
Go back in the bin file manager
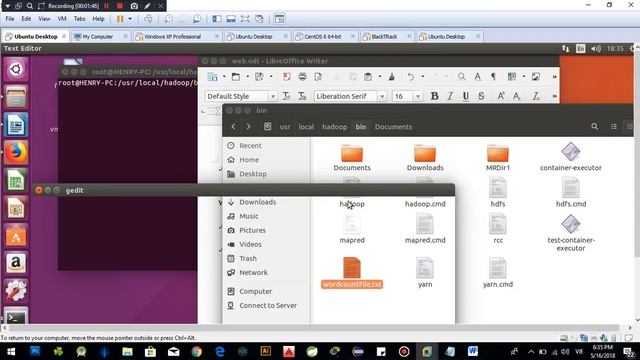point(233,127)
